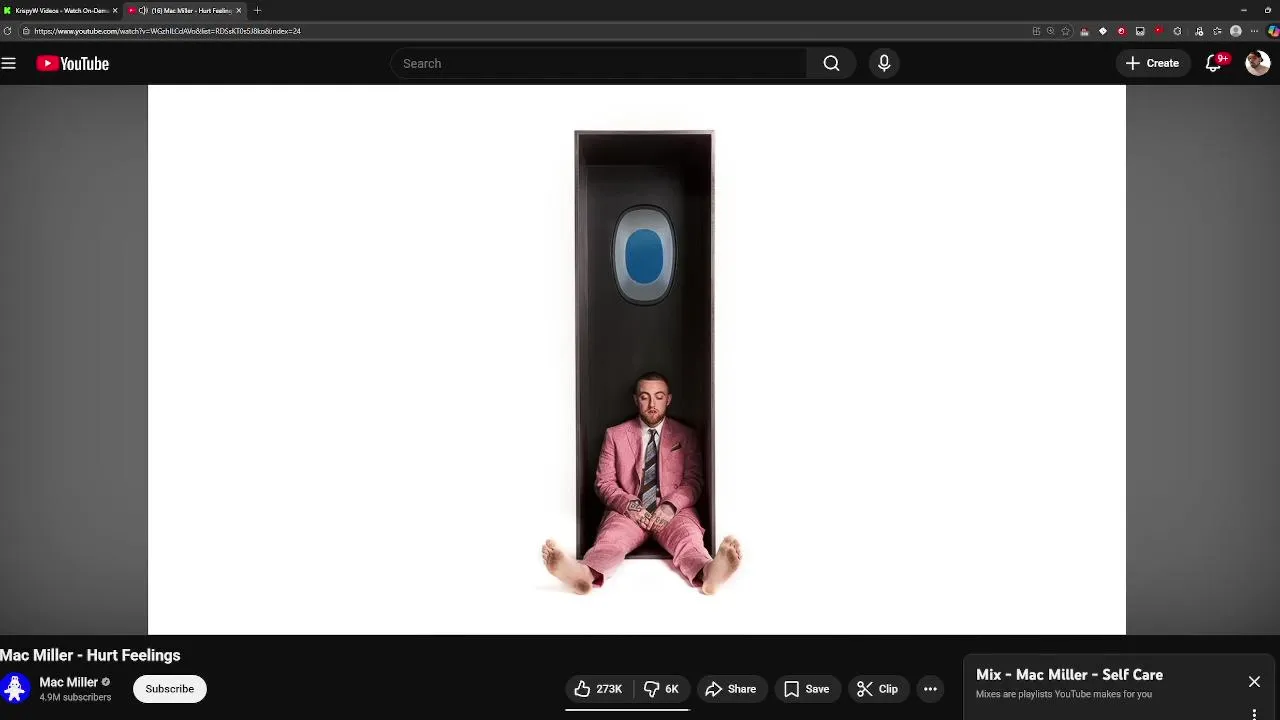Screen dimensions: 1280x720
Task: Open the Favorites star-list icon
Action: (x=1217, y=31)
